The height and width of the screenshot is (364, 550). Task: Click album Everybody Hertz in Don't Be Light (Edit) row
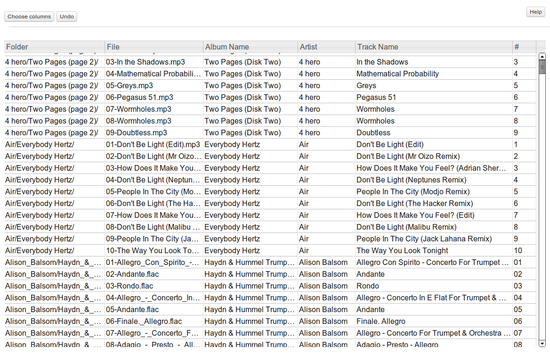[232, 144]
